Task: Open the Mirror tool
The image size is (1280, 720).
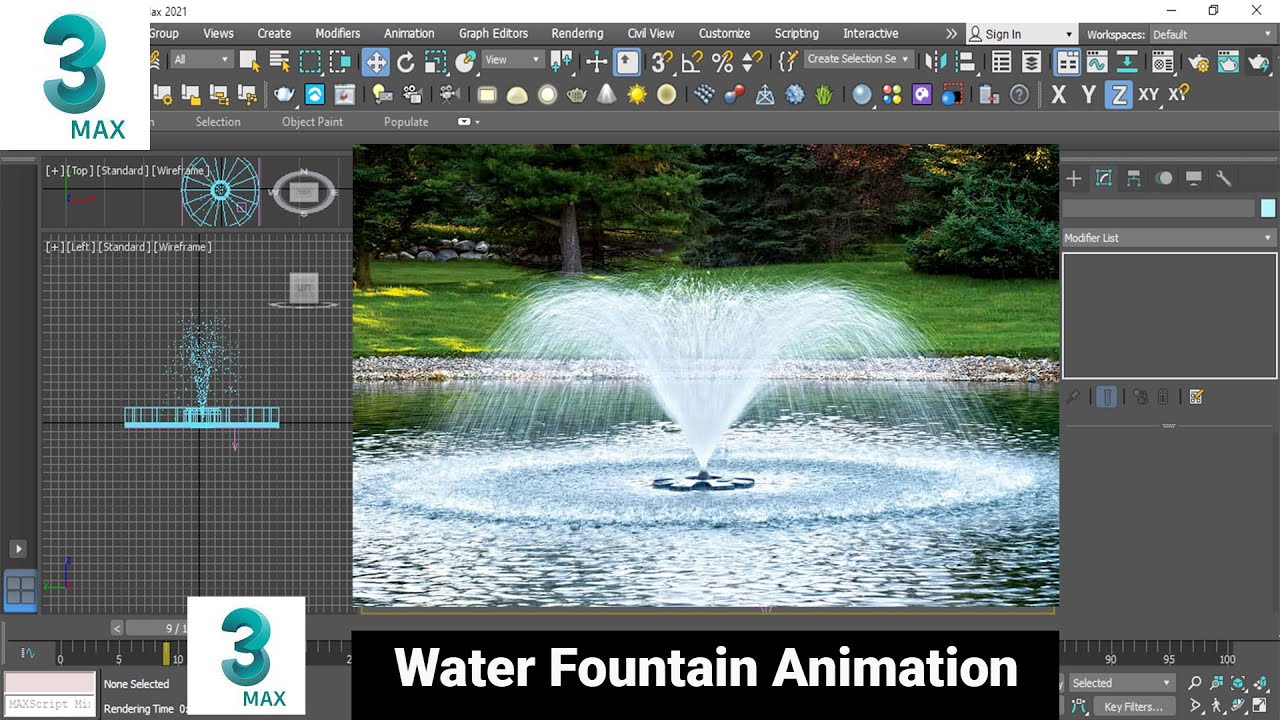Action: point(936,63)
